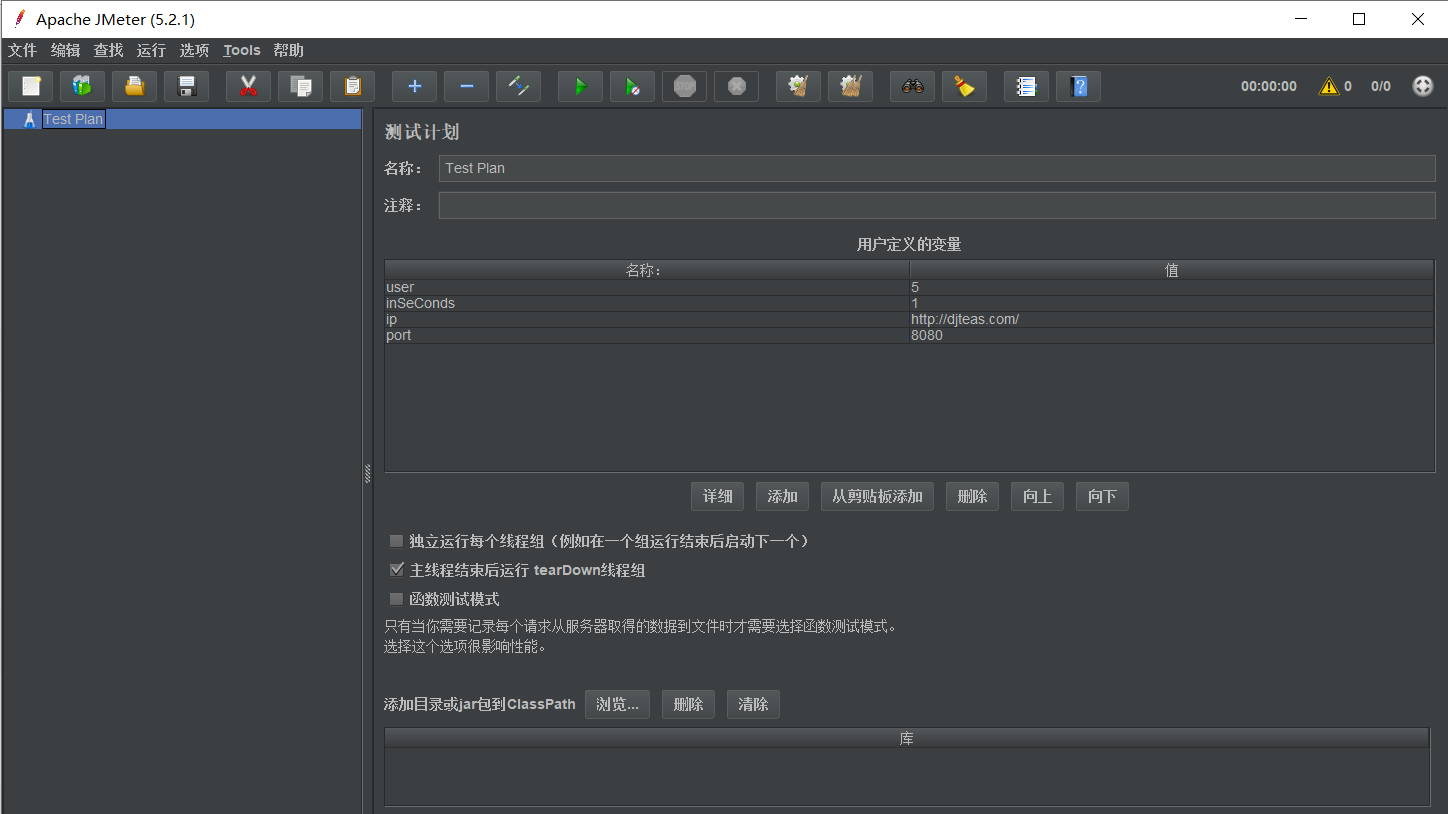Select the user variable name cell
1448x814 pixels.
point(647,287)
